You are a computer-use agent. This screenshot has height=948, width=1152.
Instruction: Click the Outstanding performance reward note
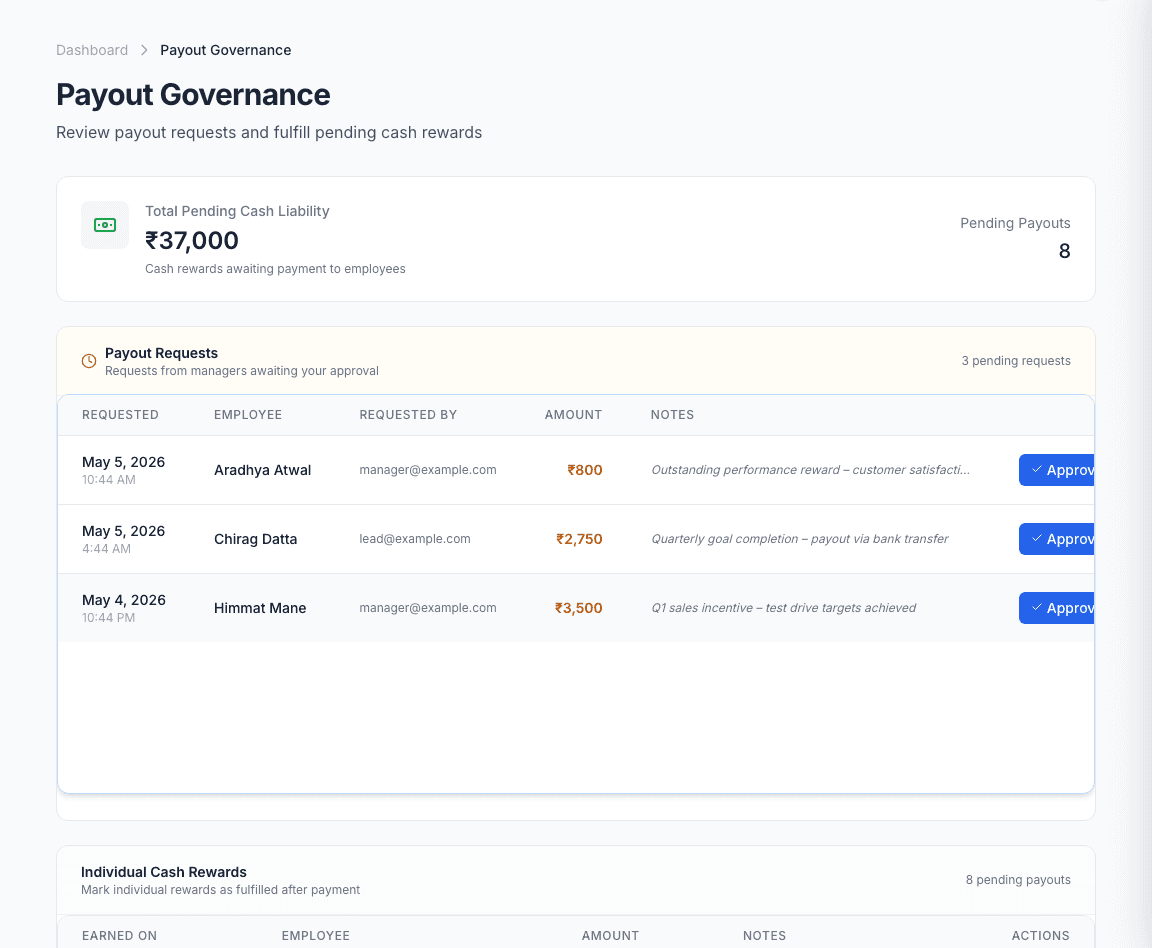tap(810, 470)
